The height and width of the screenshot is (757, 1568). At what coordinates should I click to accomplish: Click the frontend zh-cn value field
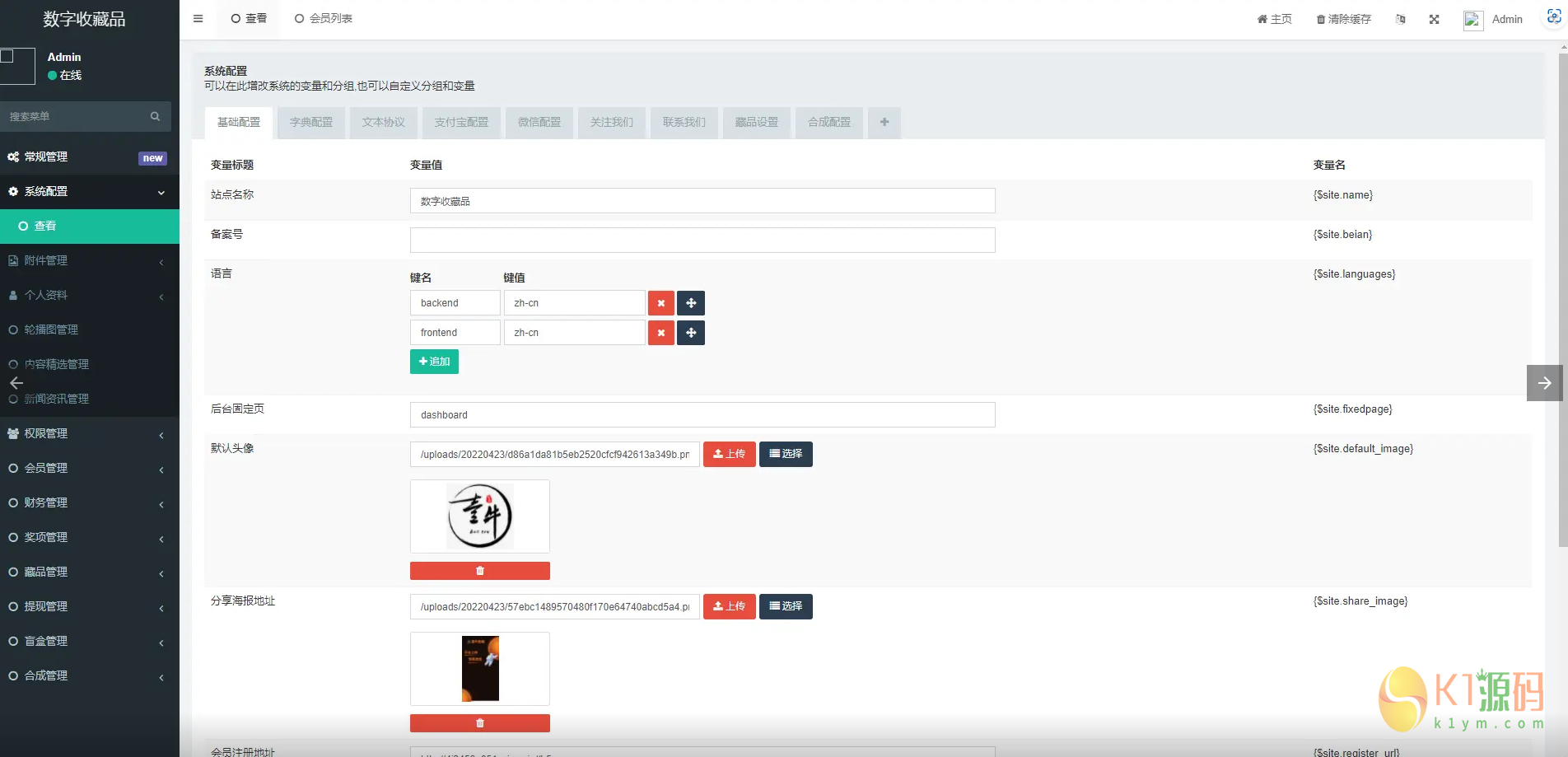point(575,333)
